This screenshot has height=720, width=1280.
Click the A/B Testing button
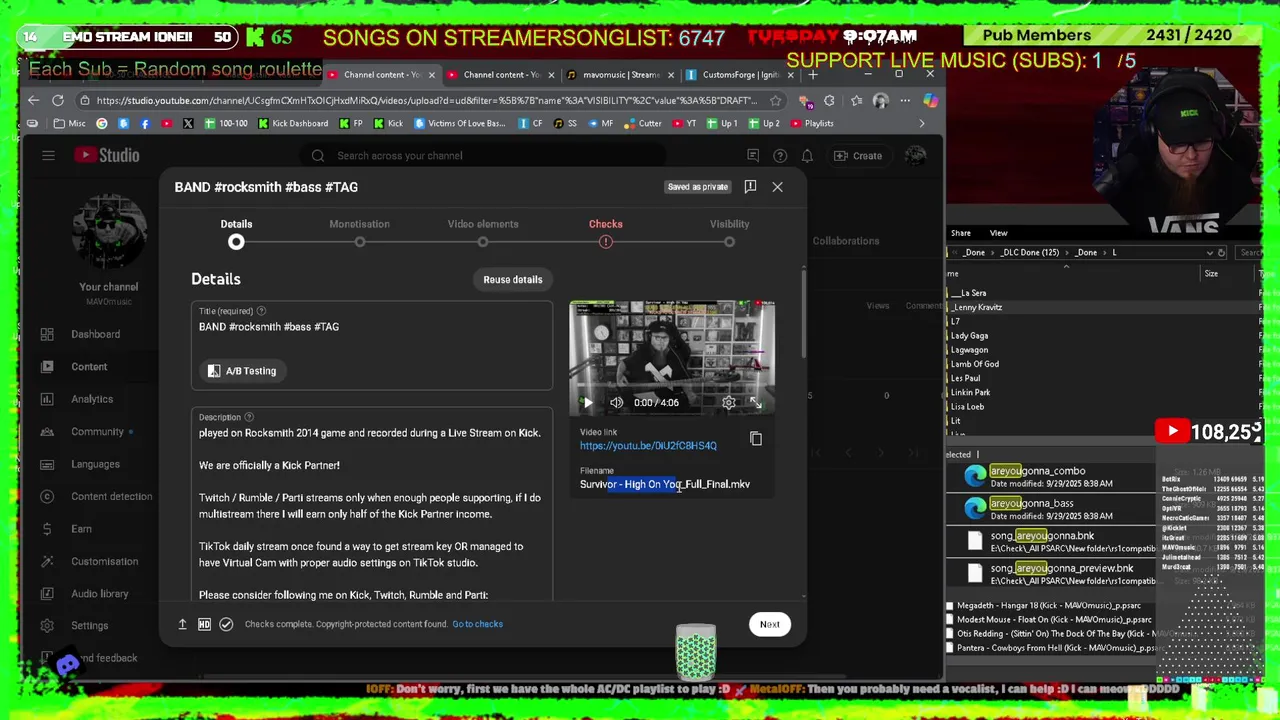point(241,371)
